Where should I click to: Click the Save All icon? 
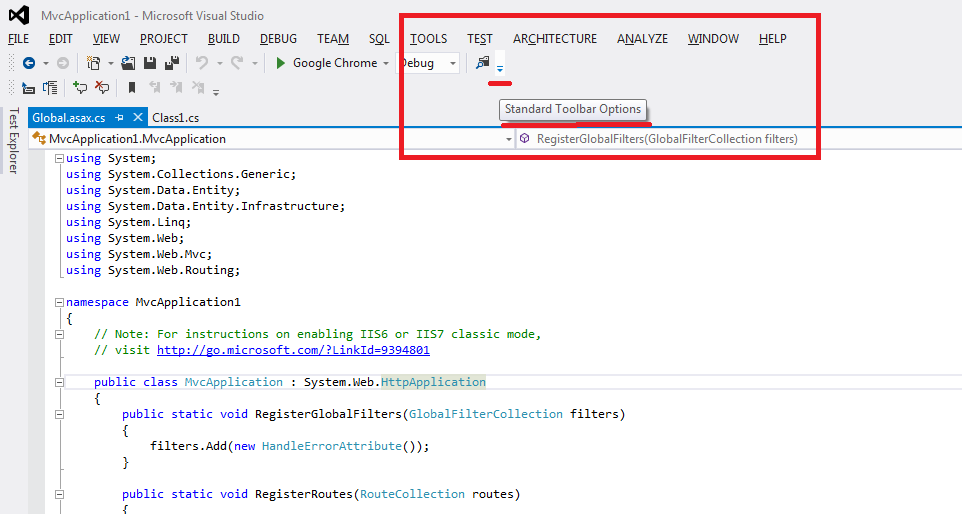[x=172, y=63]
